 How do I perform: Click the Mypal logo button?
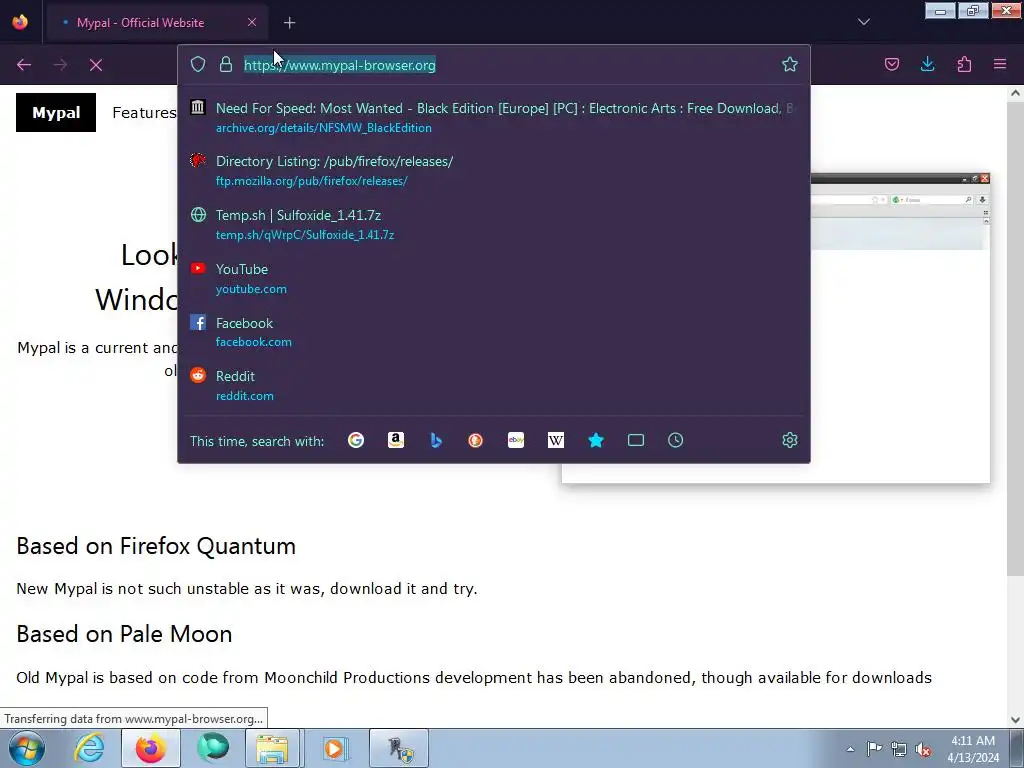(56, 112)
